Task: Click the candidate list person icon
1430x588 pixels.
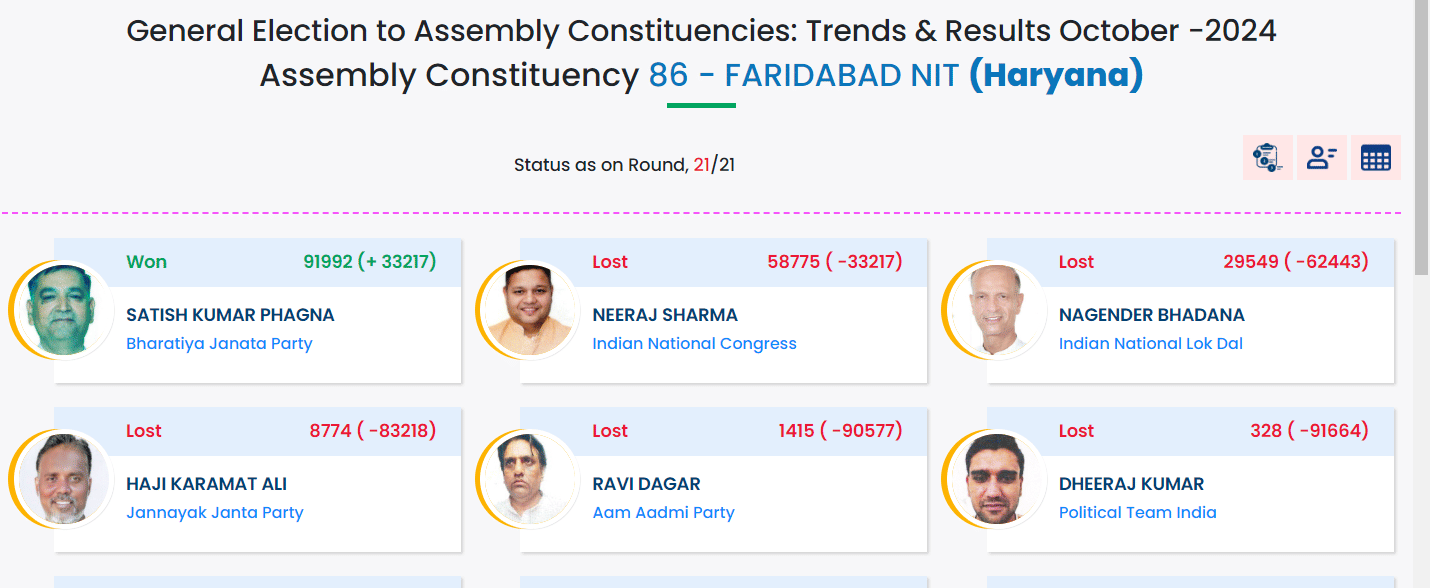Action: pos(1322,158)
